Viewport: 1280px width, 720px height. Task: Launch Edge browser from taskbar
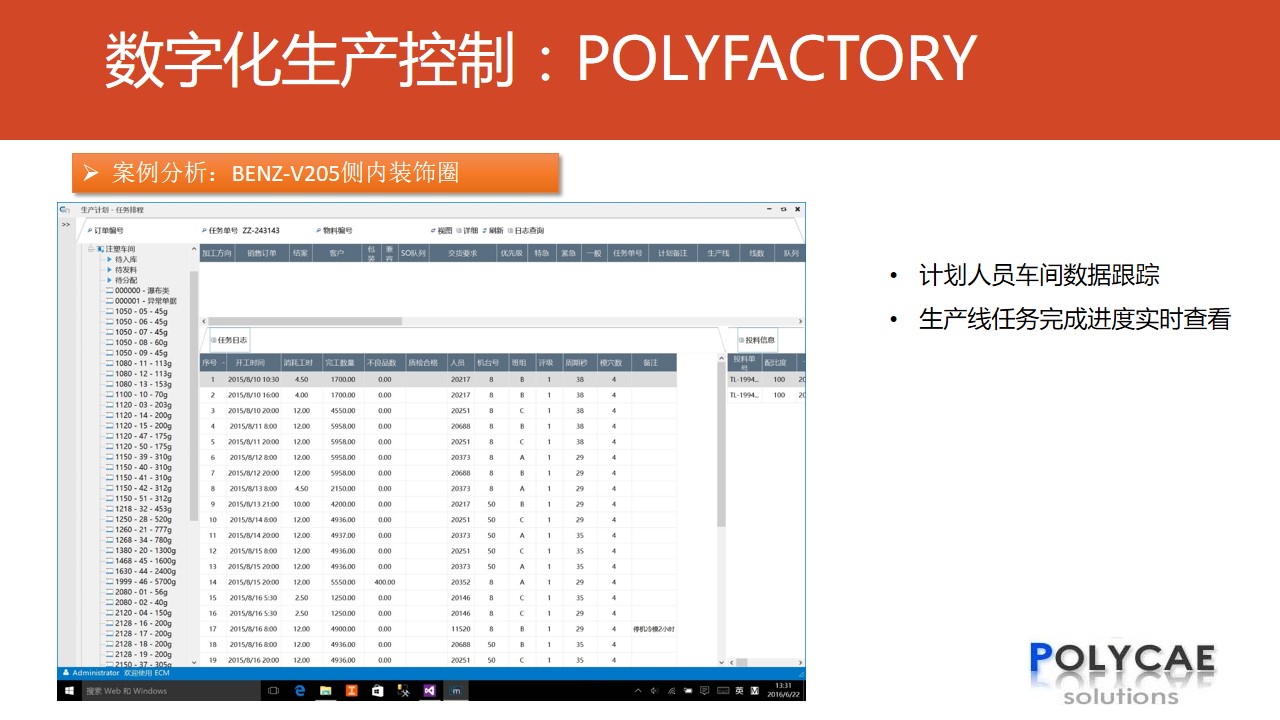click(300, 690)
